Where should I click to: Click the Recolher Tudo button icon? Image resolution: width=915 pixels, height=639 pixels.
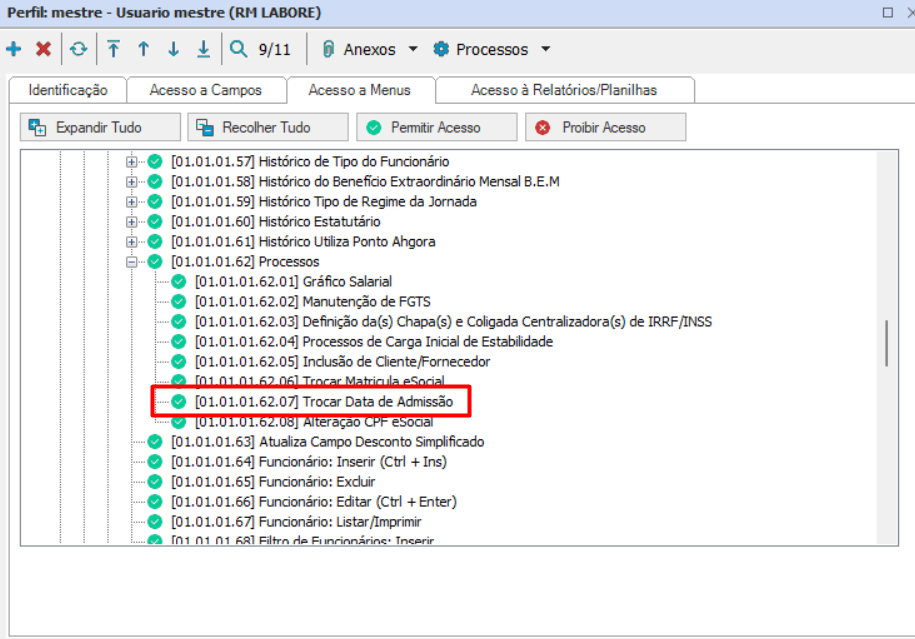tap(205, 127)
